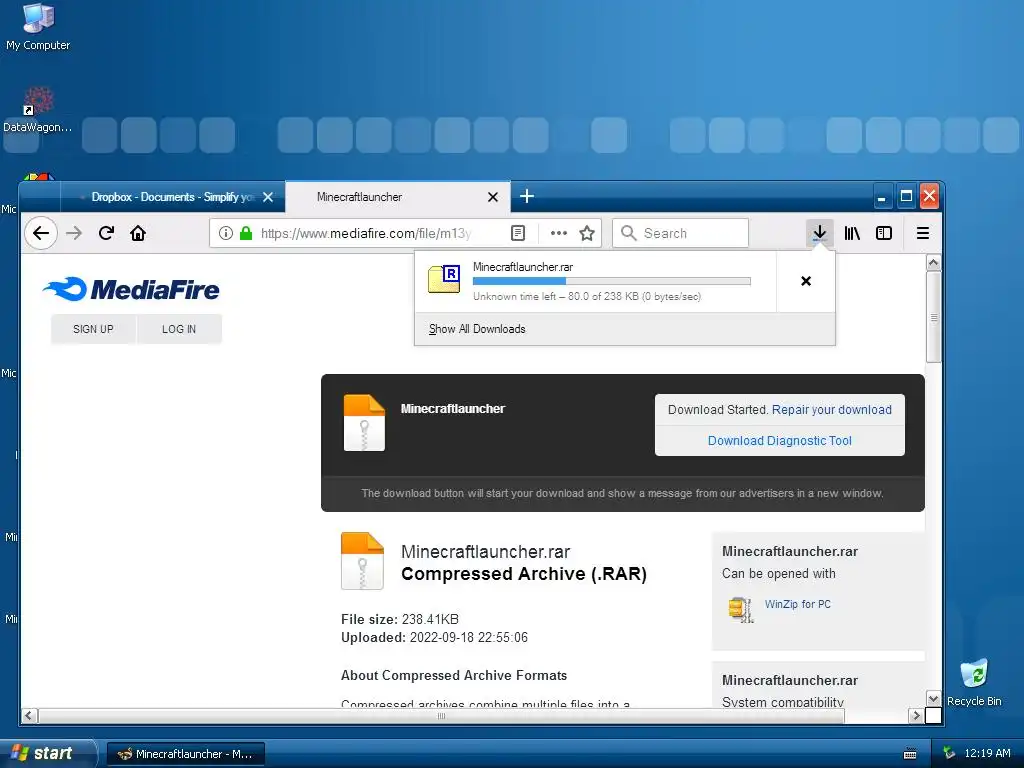Click the LOG IN button
The image size is (1024, 768).
click(x=179, y=329)
